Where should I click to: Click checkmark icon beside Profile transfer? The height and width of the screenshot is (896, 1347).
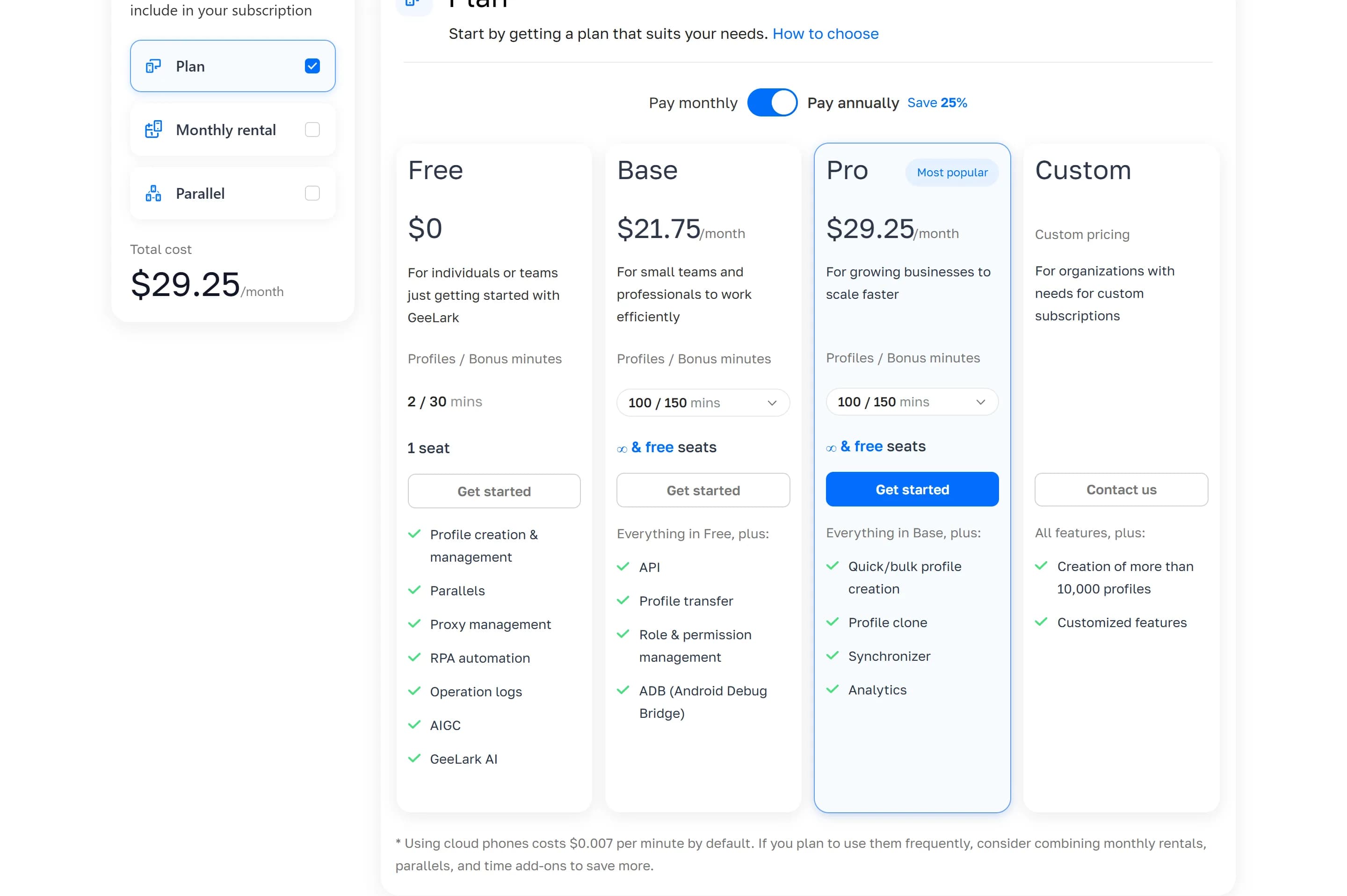(623, 600)
